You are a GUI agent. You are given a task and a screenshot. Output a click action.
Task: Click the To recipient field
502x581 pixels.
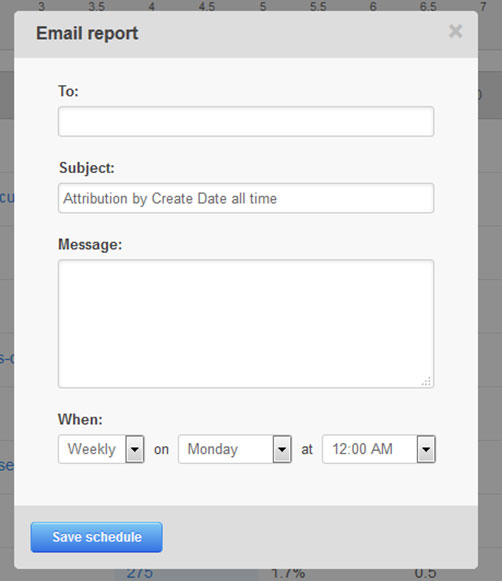(246, 122)
